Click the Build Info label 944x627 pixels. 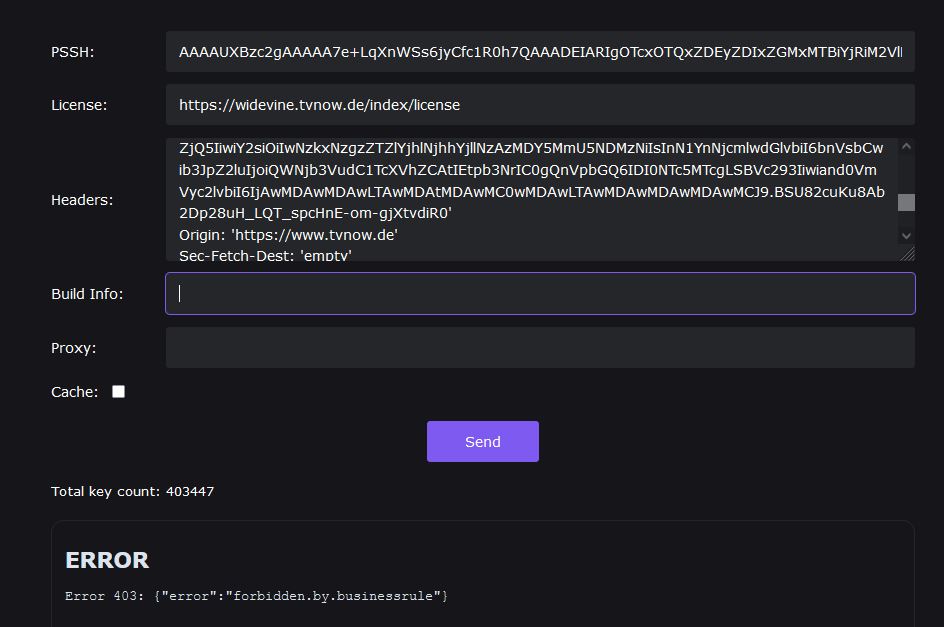point(87,294)
